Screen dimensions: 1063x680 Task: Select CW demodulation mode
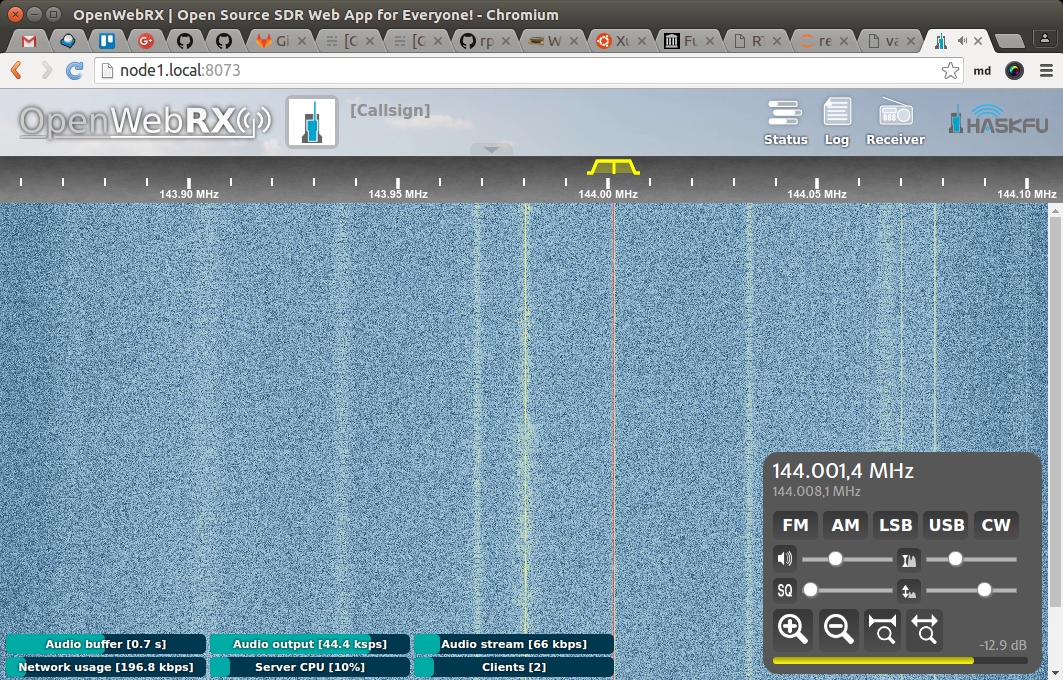click(995, 525)
